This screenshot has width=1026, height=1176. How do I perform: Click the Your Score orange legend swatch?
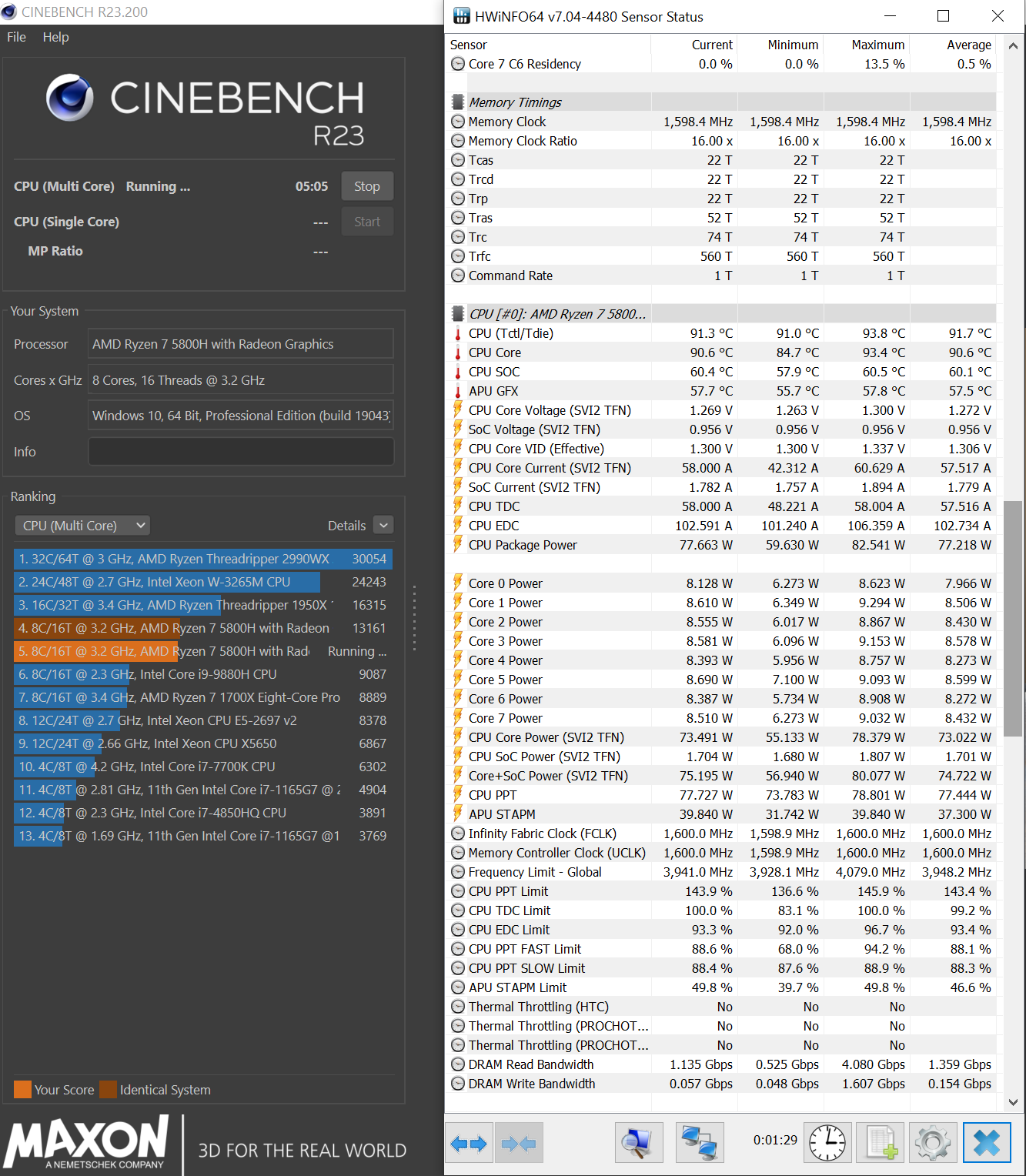pos(22,1090)
